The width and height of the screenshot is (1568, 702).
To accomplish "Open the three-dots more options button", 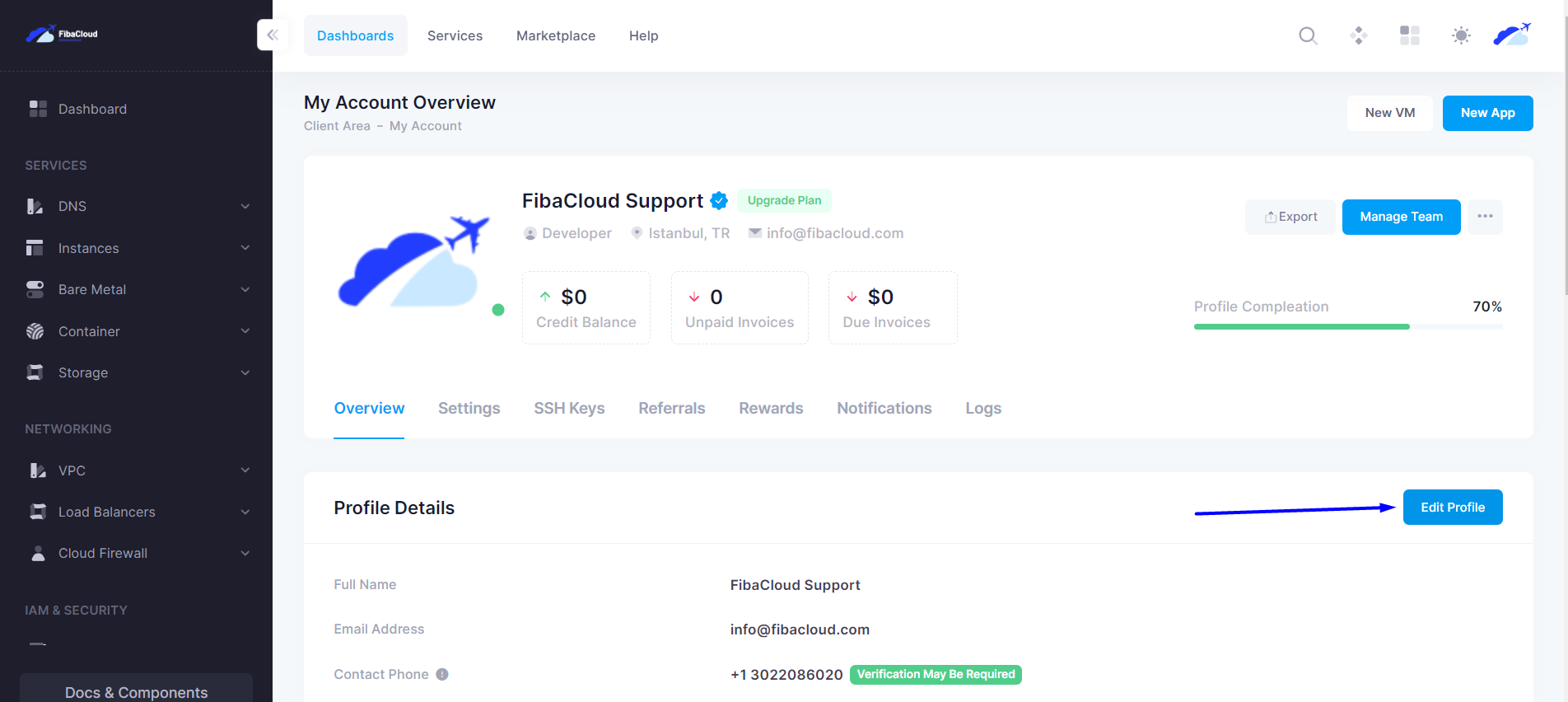I will [x=1485, y=217].
